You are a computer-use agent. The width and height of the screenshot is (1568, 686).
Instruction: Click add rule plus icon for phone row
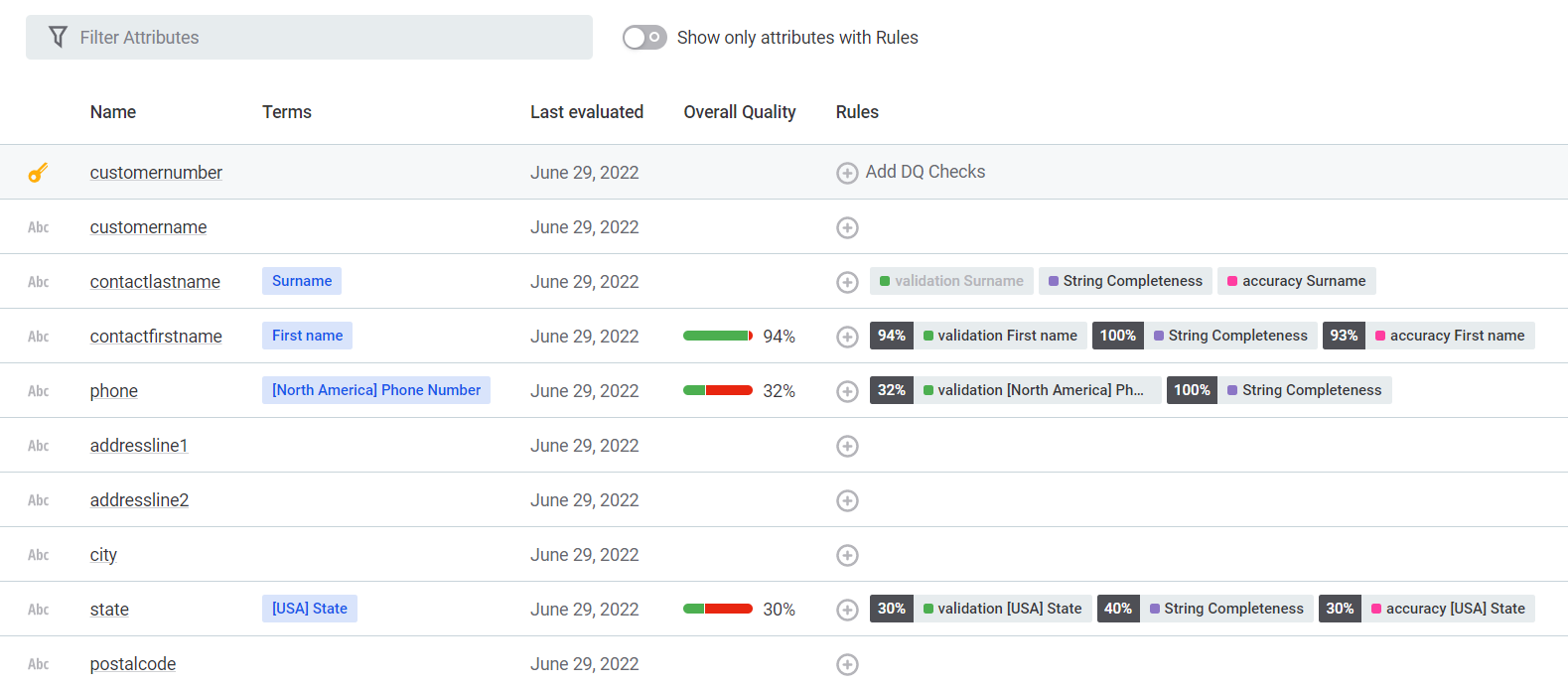[847, 391]
